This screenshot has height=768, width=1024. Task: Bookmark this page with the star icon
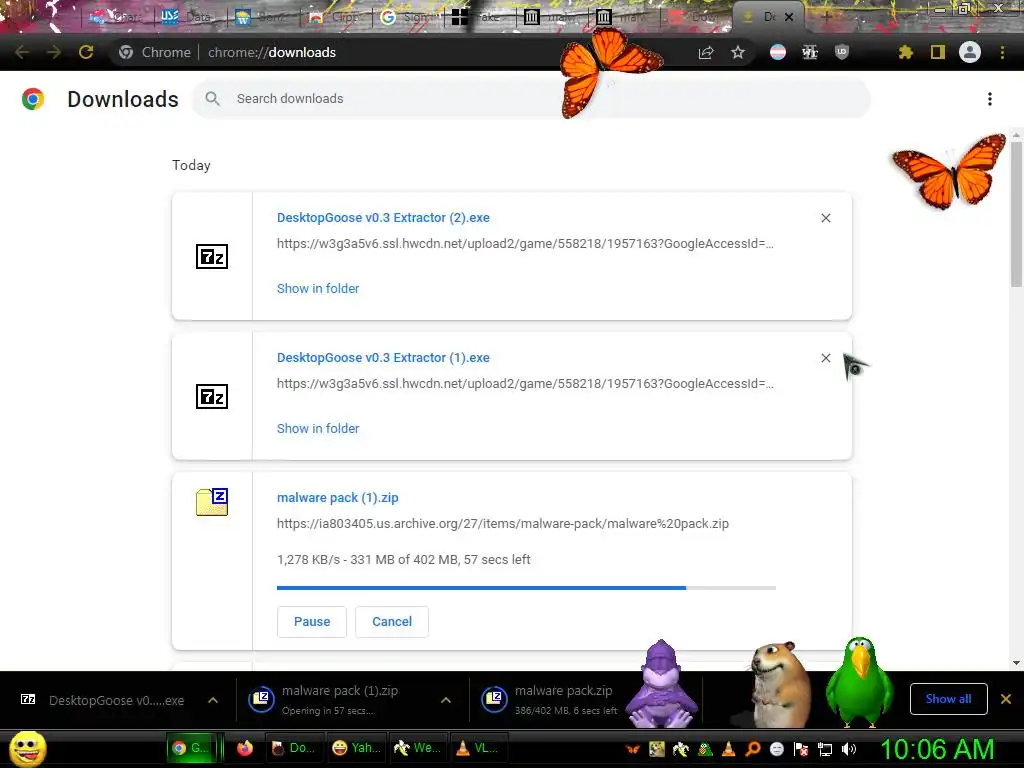[738, 52]
